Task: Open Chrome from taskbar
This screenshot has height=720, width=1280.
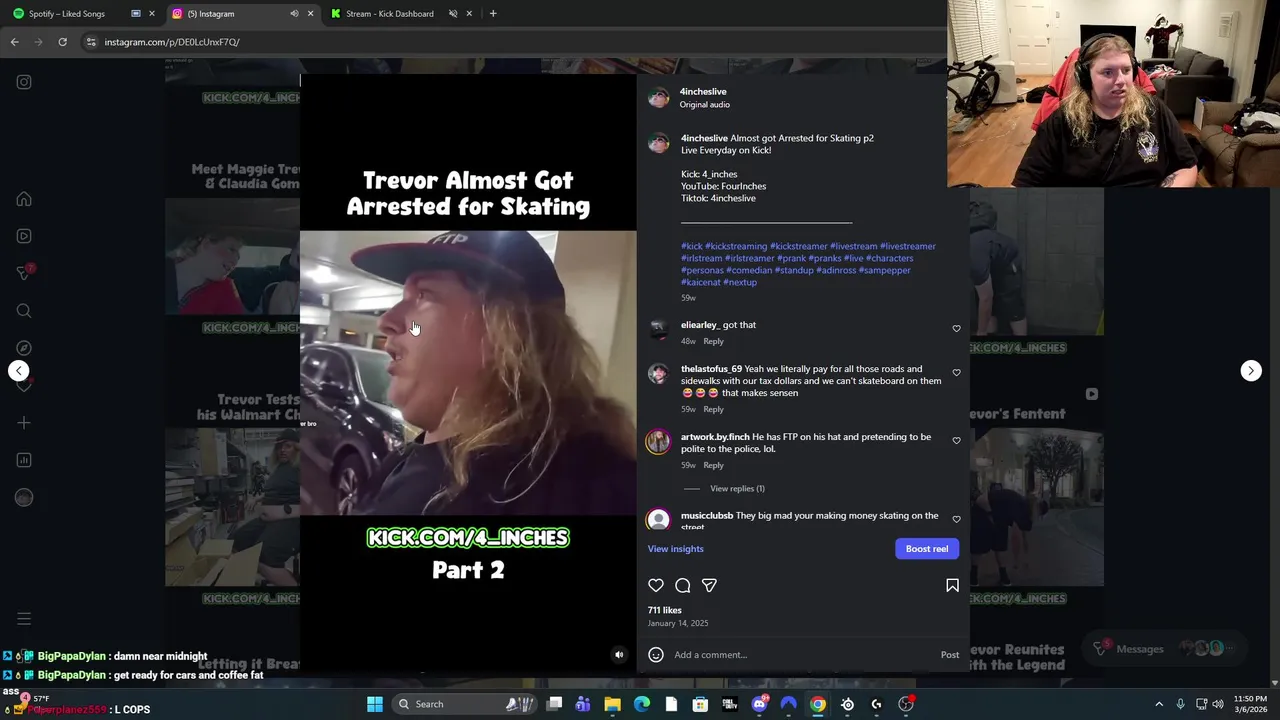Action: pyautogui.click(x=818, y=704)
